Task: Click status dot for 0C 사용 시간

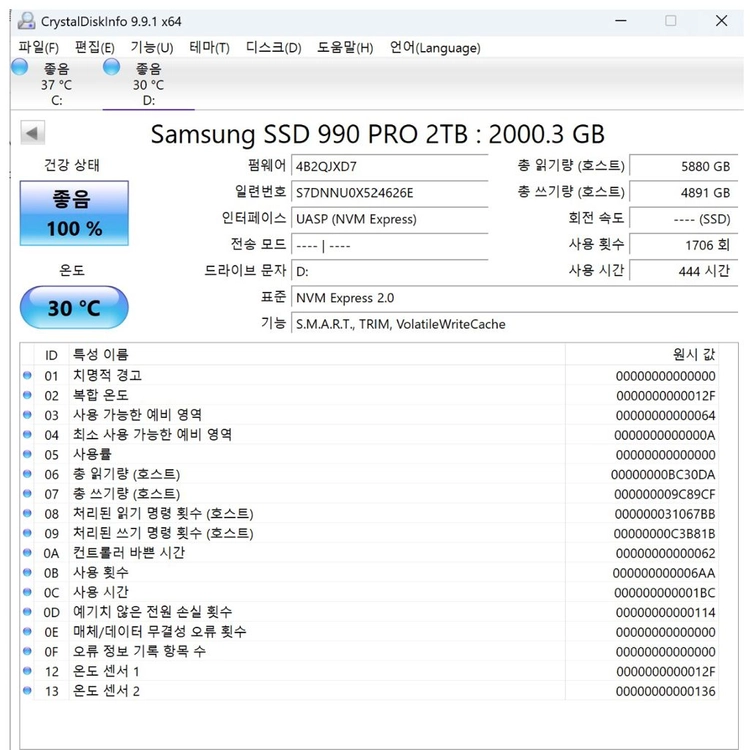Action: [x=27, y=592]
